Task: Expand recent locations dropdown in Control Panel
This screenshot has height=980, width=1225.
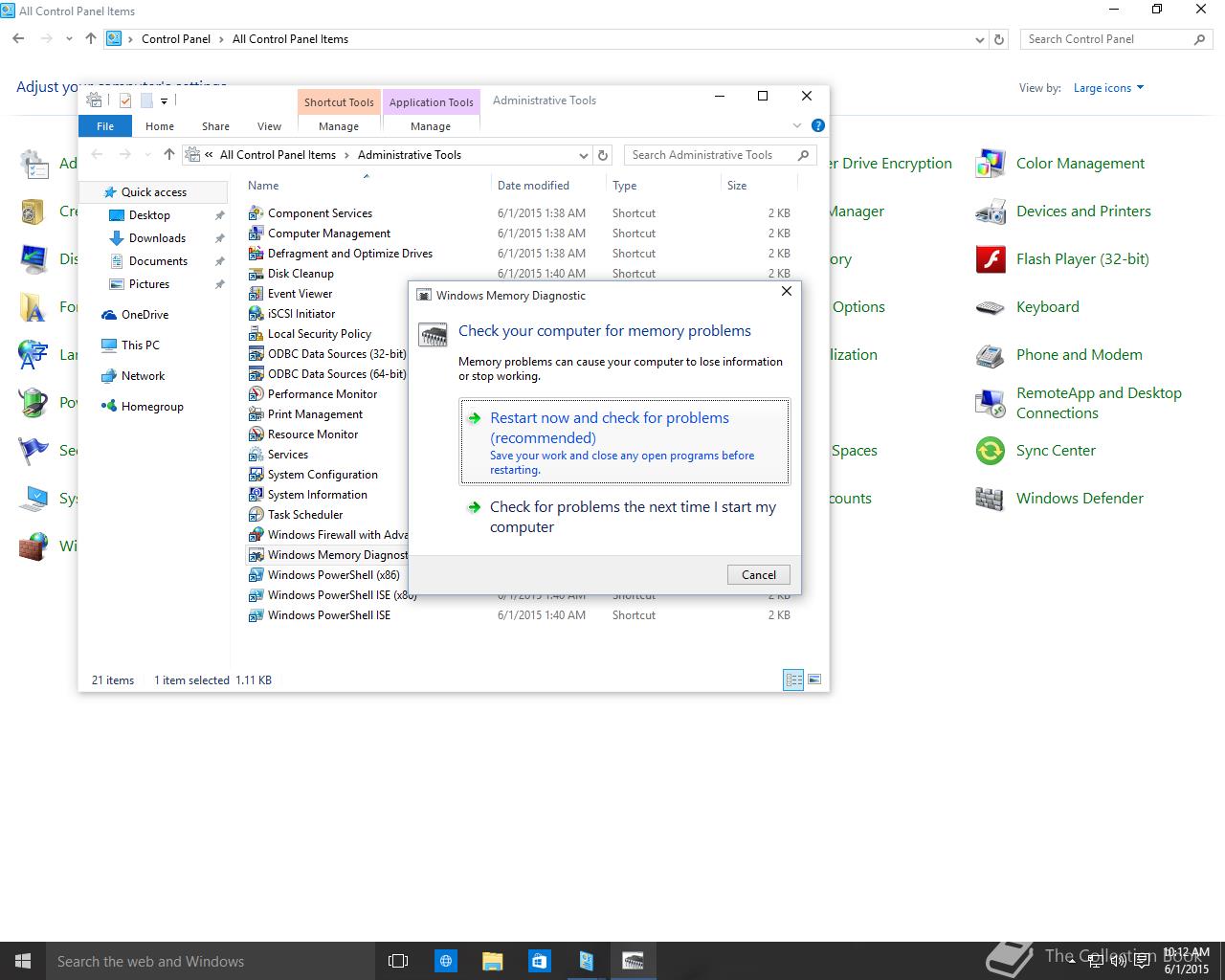Action: coord(69,39)
